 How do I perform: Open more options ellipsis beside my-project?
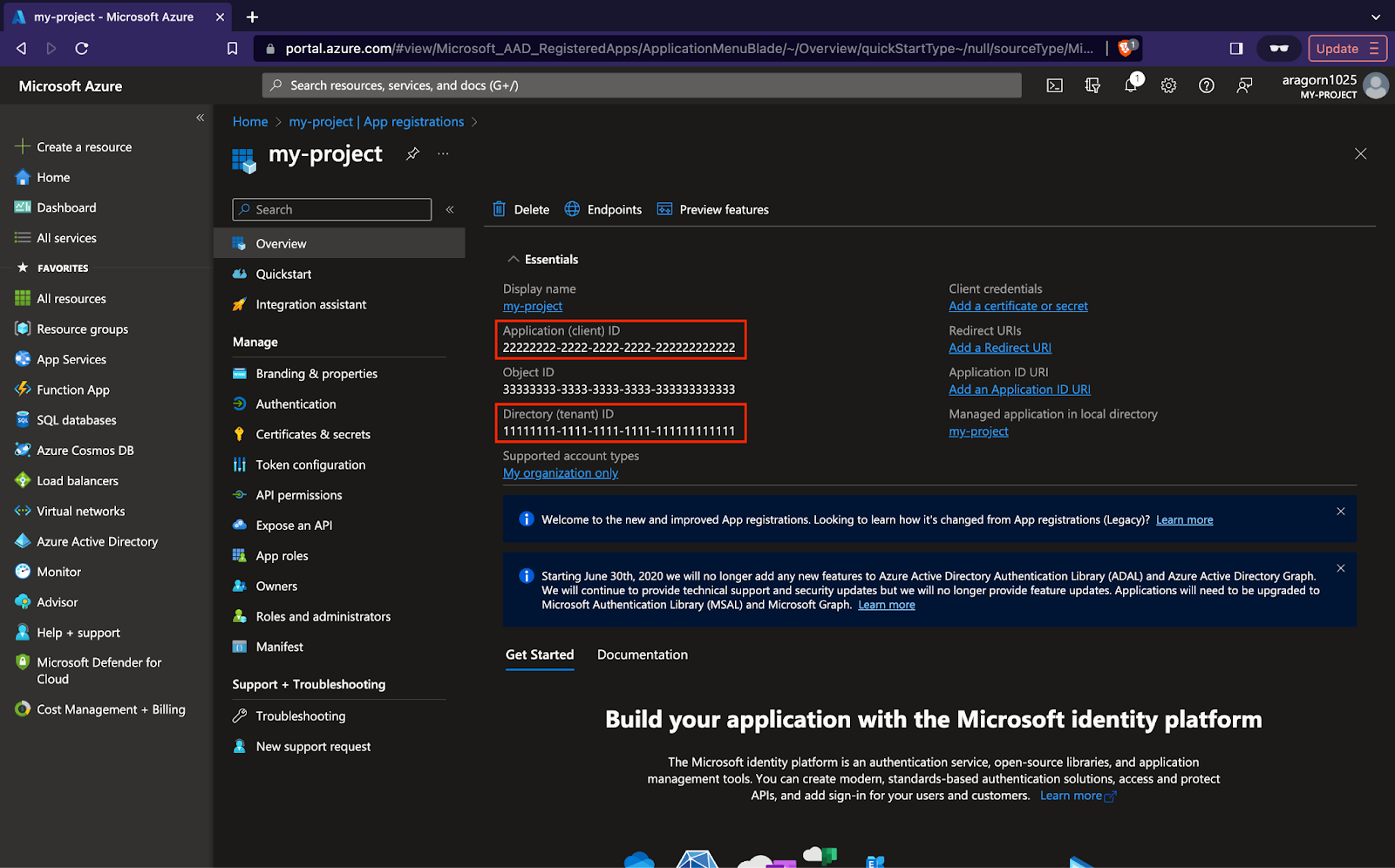[x=443, y=153]
